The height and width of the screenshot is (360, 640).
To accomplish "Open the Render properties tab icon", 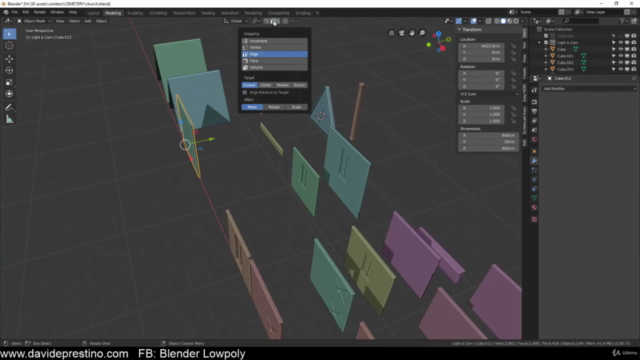I will click(534, 102).
